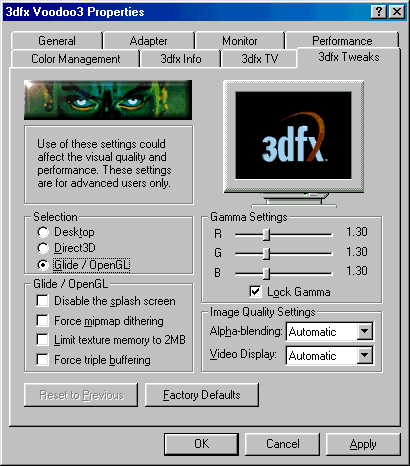Click the 3dfx monitor preview image
This screenshot has height=466, width=410.
[293, 143]
